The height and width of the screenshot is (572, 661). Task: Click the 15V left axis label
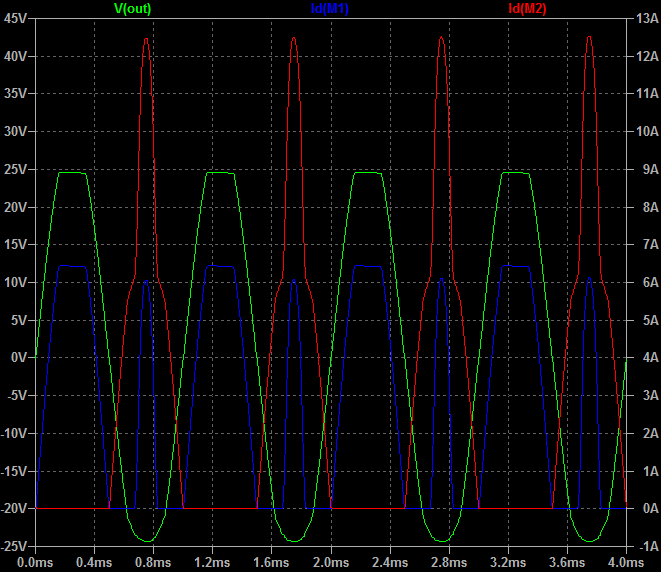click(16, 244)
